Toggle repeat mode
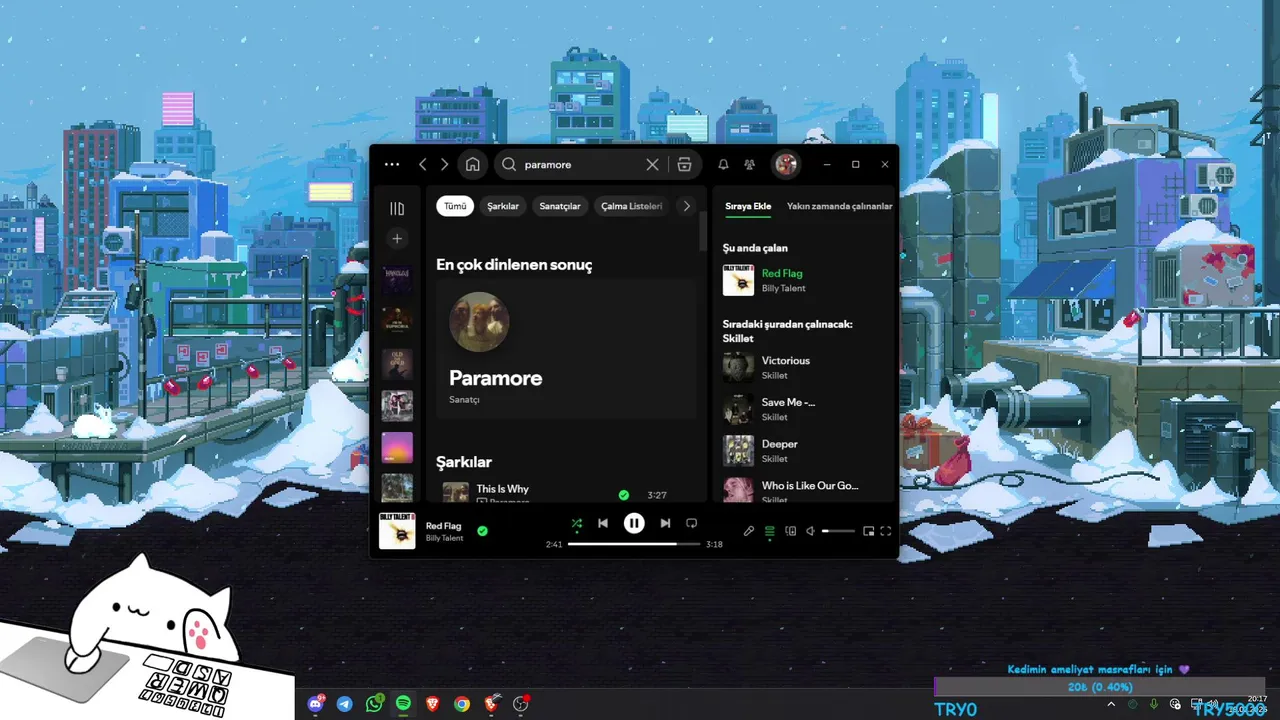 [691, 523]
